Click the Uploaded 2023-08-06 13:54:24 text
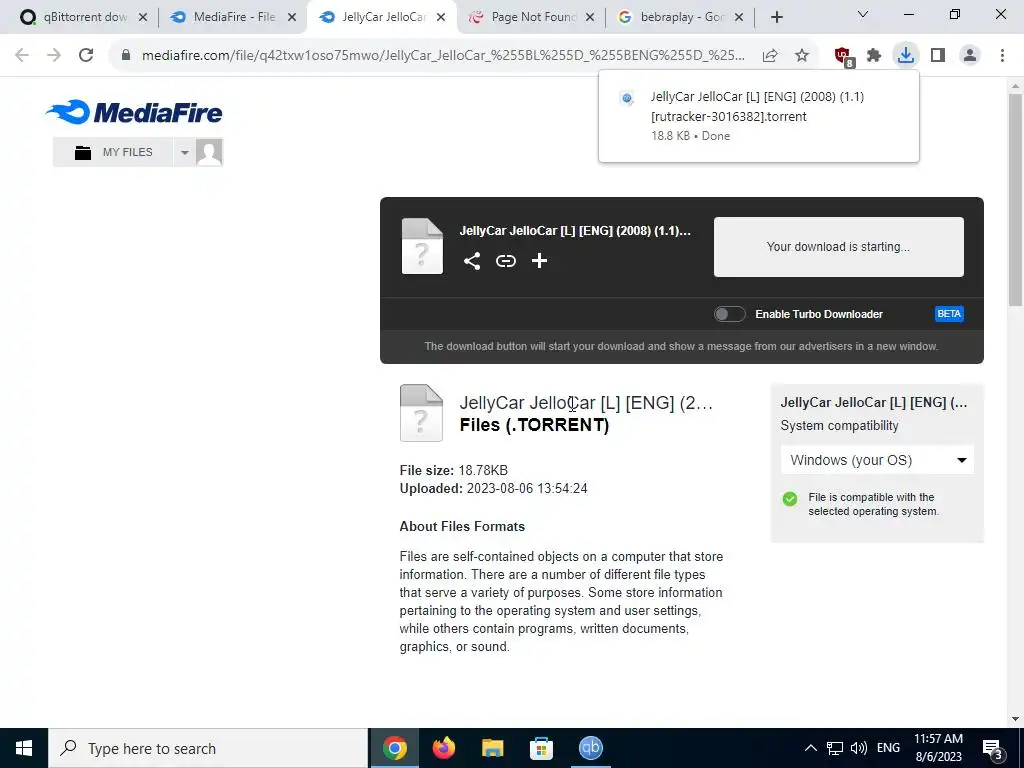Image resolution: width=1024 pixels, height=768 pixels. [x=494, y=488]
